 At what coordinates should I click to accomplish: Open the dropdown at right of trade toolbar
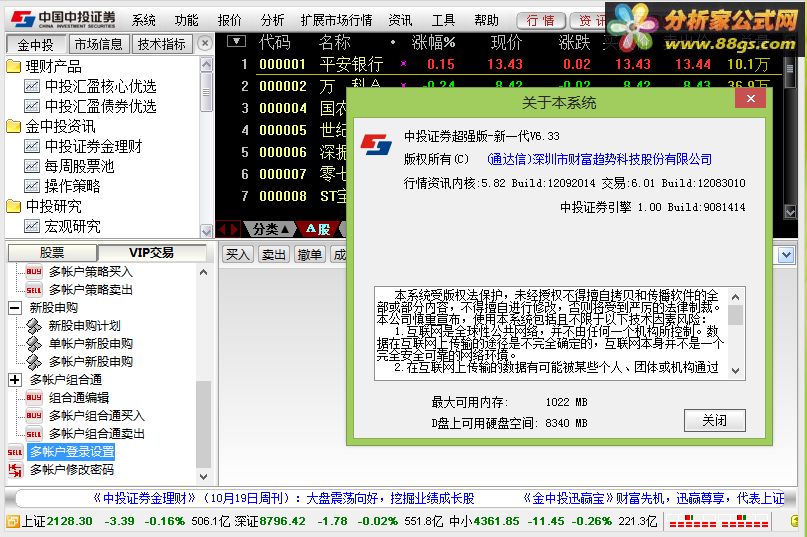(x=786, y=255)
